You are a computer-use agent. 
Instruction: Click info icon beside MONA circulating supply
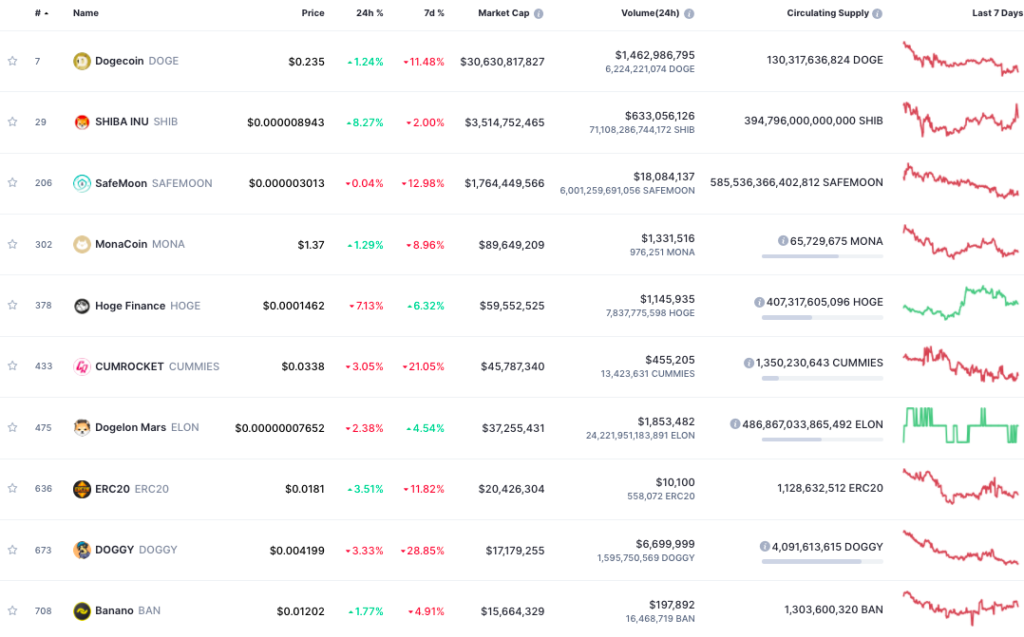click(783, 241)
